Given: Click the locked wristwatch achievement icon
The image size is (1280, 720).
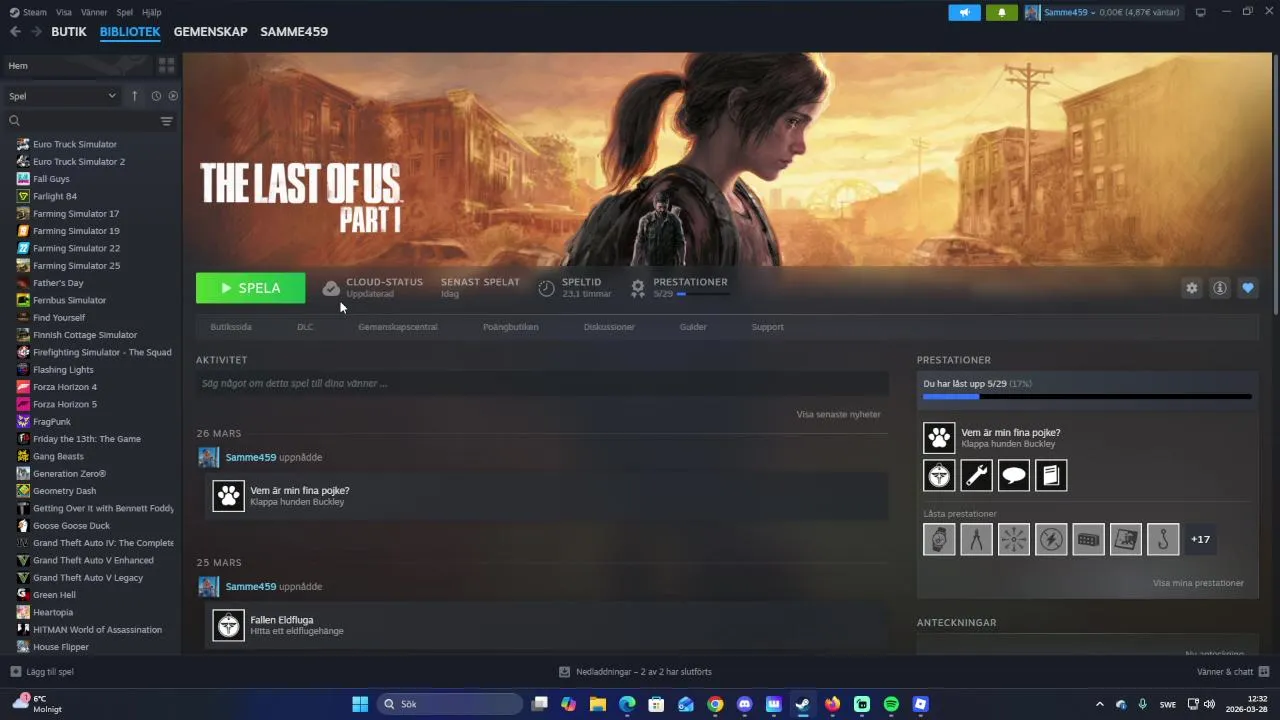Looking at the screenshot, I should point(939,539).
